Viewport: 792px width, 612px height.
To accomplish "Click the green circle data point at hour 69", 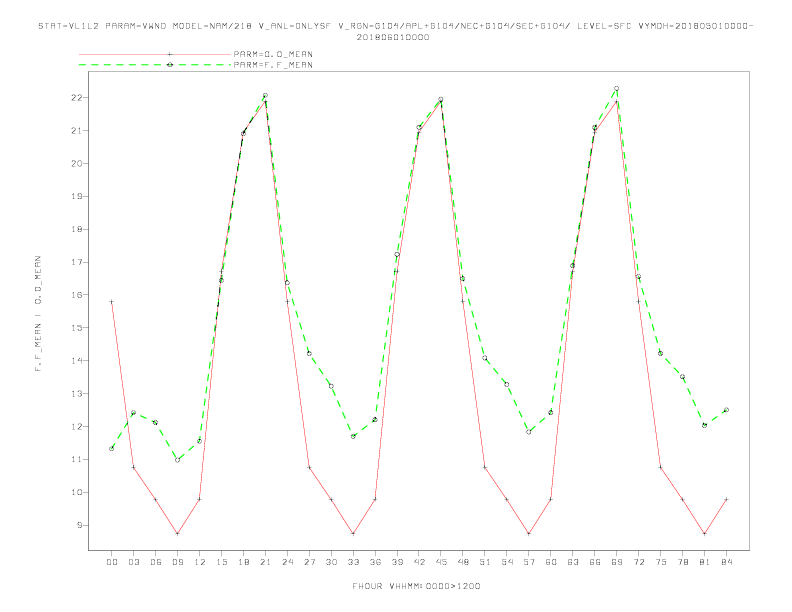I will click(x=616, y=88).
